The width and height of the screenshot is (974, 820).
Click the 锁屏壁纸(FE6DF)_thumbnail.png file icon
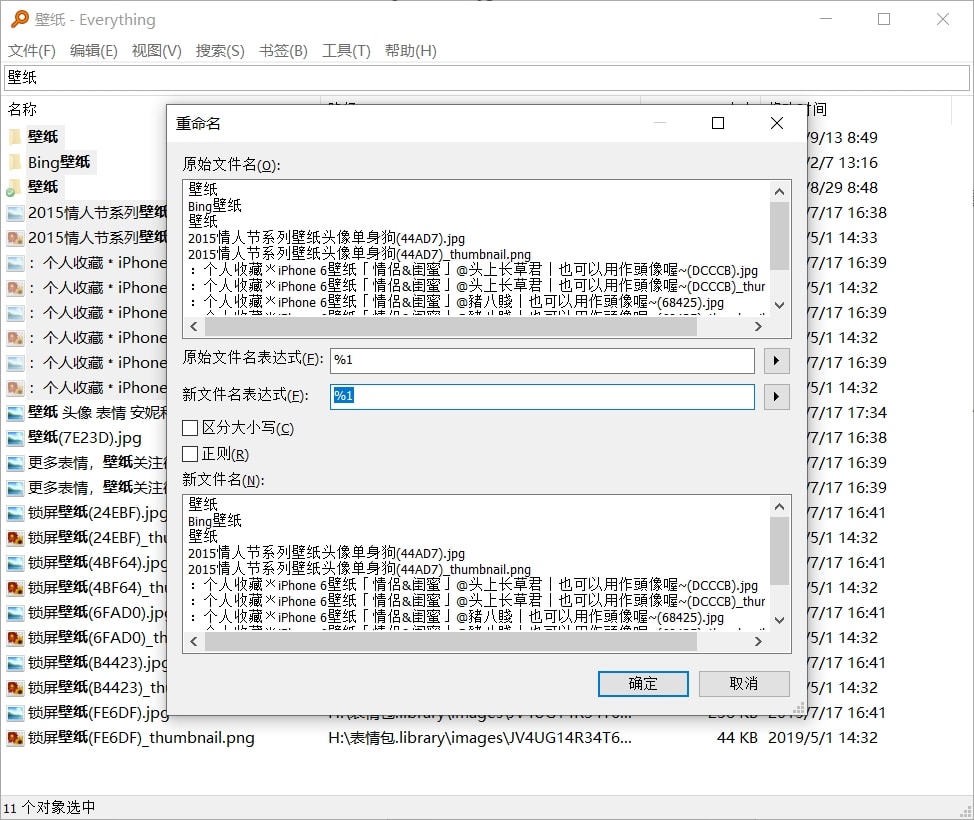[15, 738]
